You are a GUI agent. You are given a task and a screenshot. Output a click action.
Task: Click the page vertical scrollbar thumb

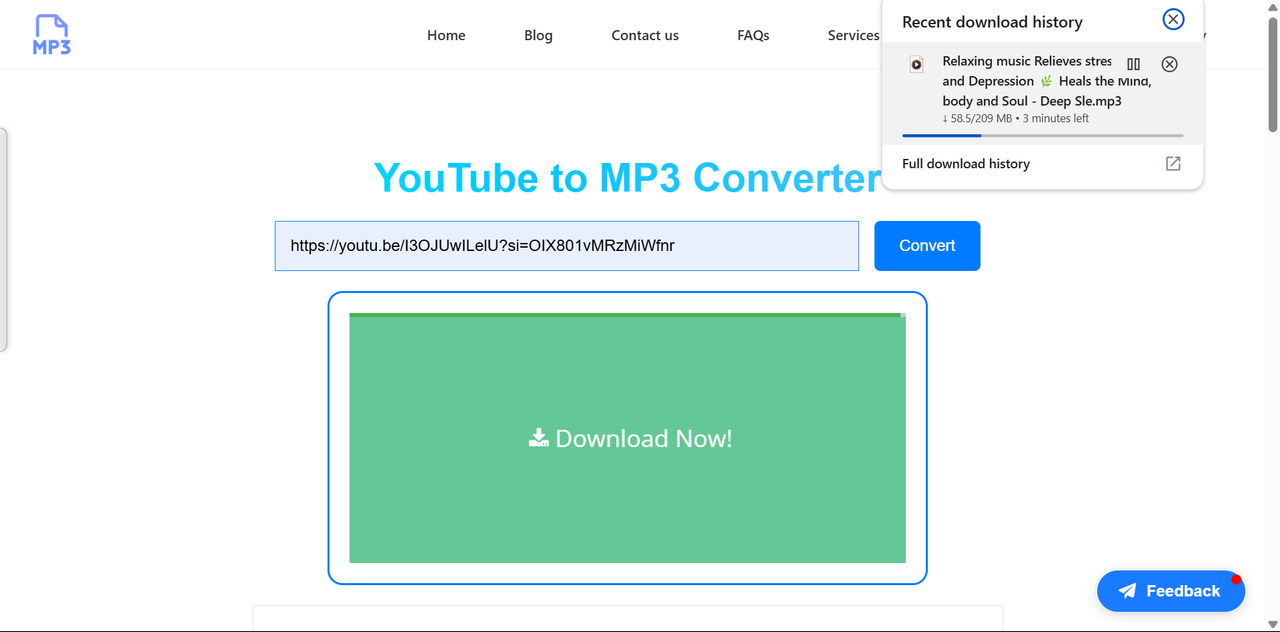pos(1272,76)
